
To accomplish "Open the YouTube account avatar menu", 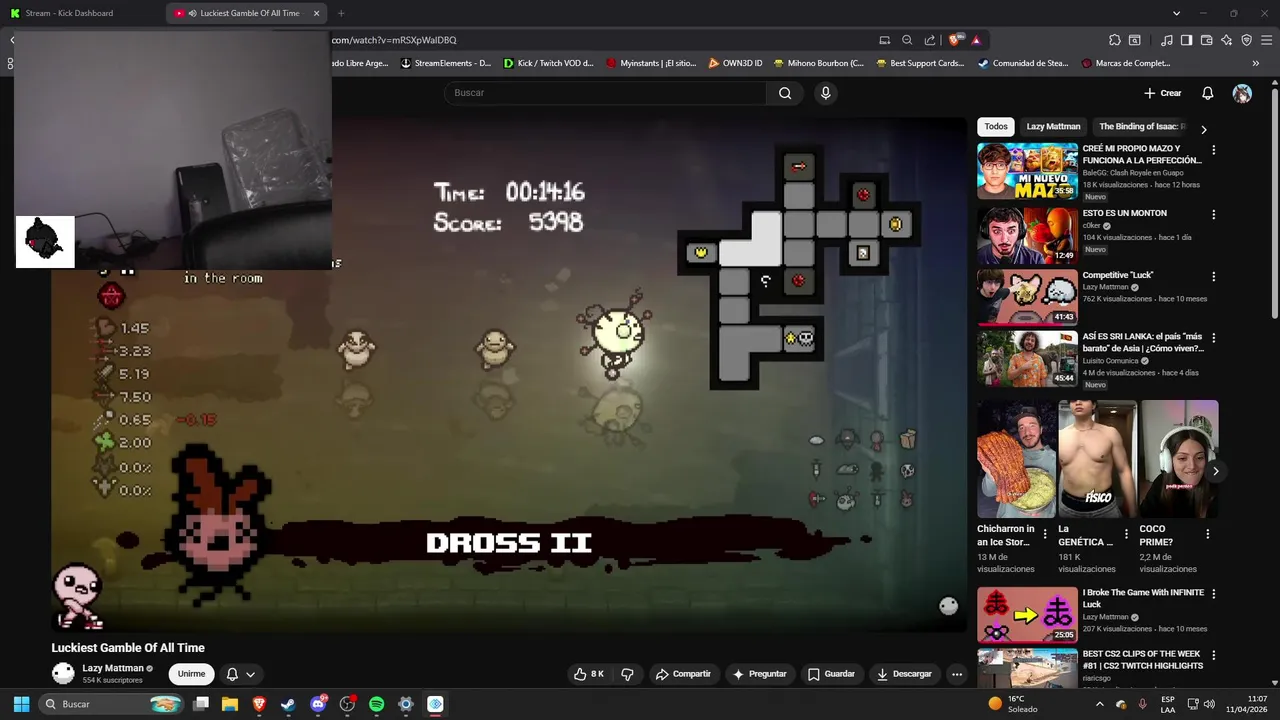I will point(1242,93).
